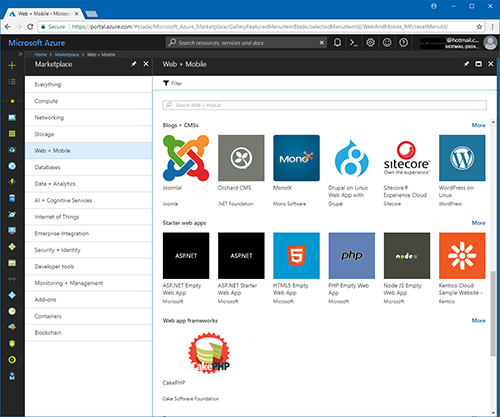
Task: Launch Cloud Shell from top bar
Action: (x=354, y=43)
